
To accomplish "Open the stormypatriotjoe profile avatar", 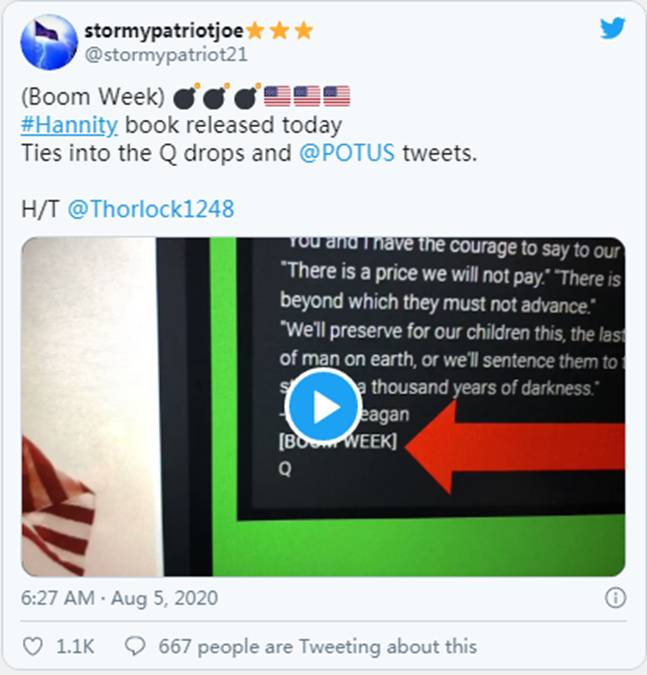I will coord(49,42).
